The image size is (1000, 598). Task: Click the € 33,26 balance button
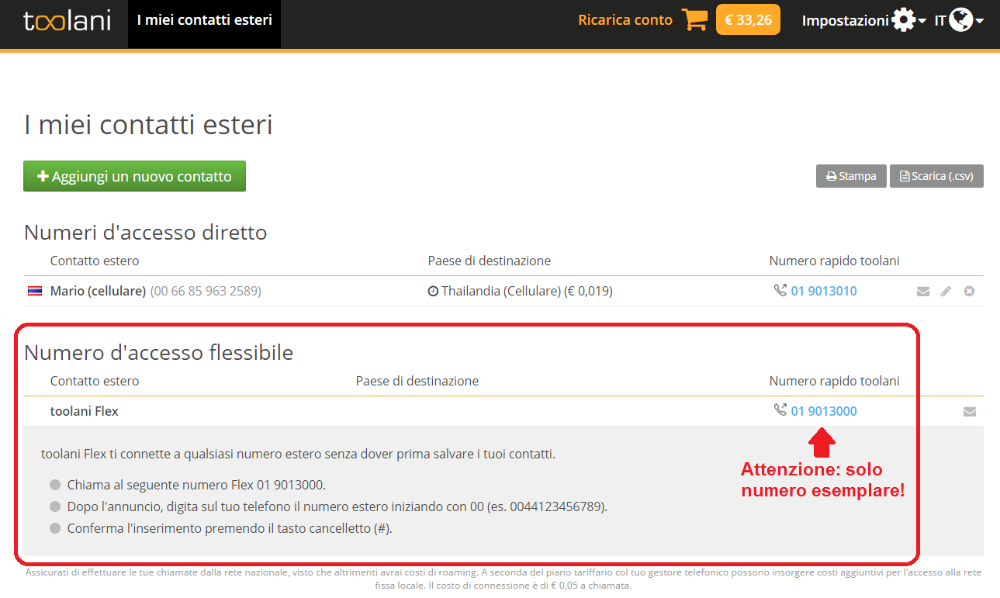pos(748,20)
